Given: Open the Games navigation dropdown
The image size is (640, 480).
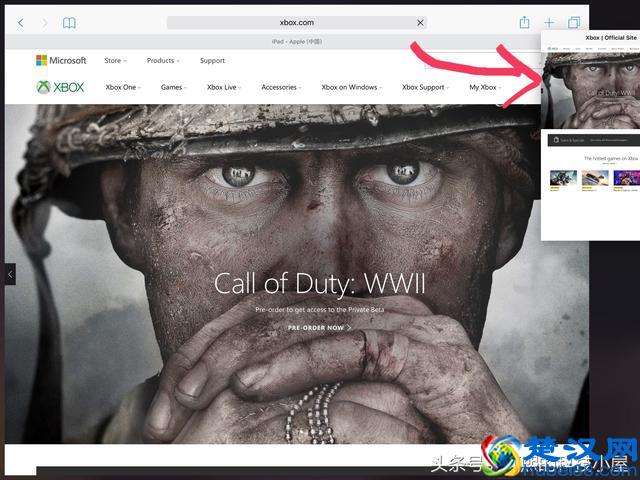Looking at the screenshot, I should point(174,87).
